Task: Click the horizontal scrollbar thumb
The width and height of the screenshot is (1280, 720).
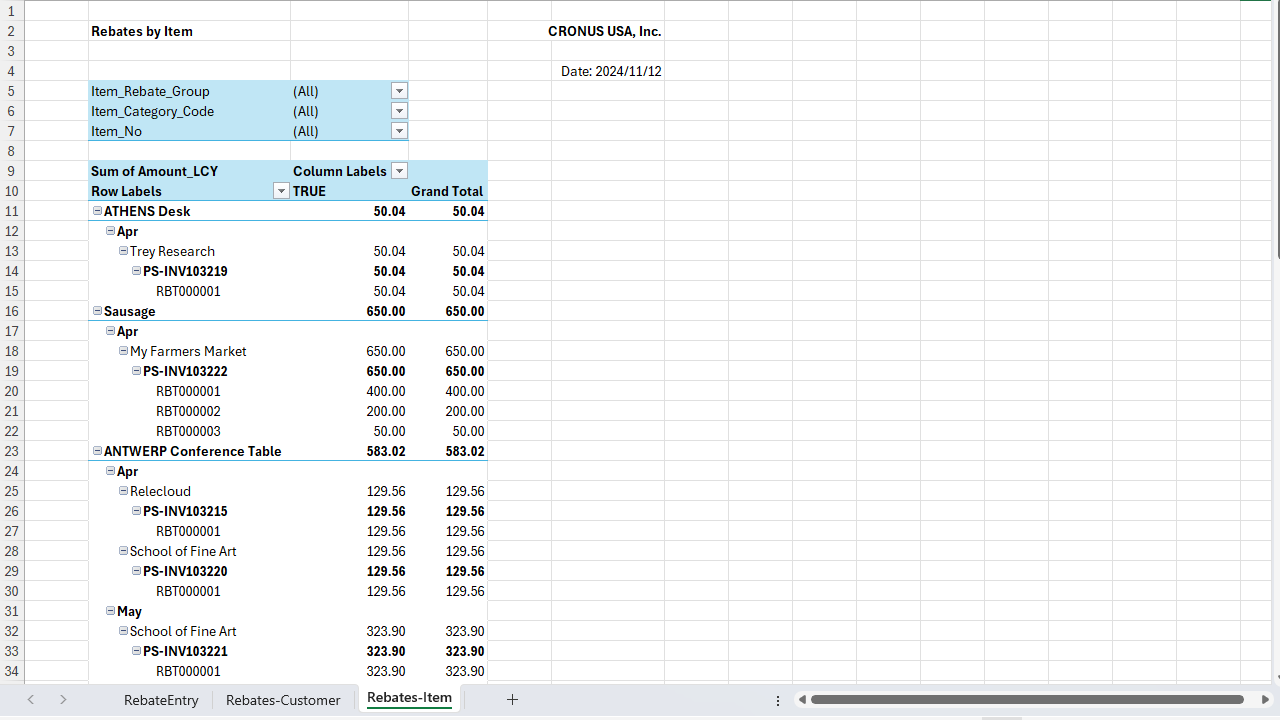Action: (1027, 700)
